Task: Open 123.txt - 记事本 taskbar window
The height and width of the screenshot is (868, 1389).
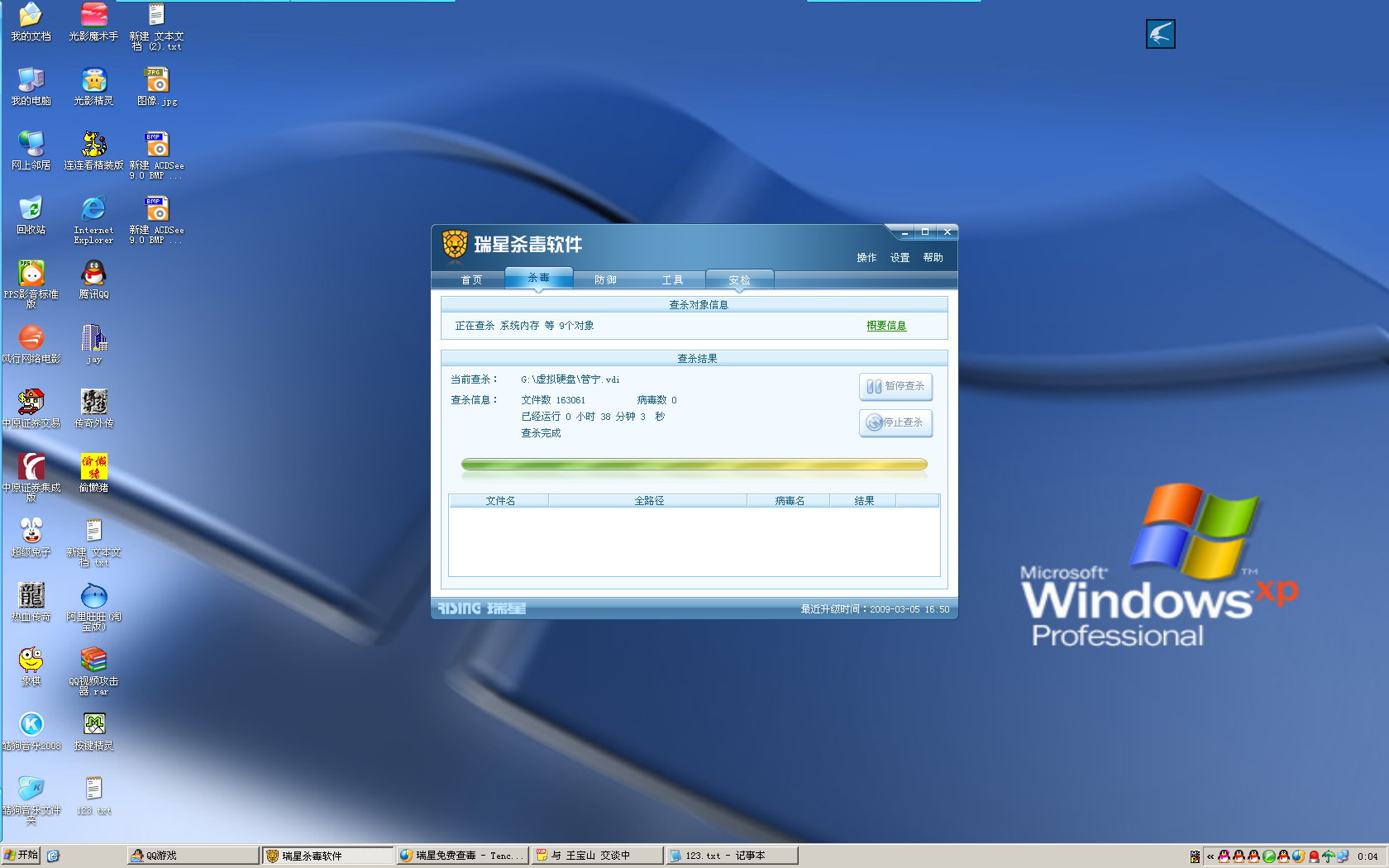Action: [x=732, y=856]
